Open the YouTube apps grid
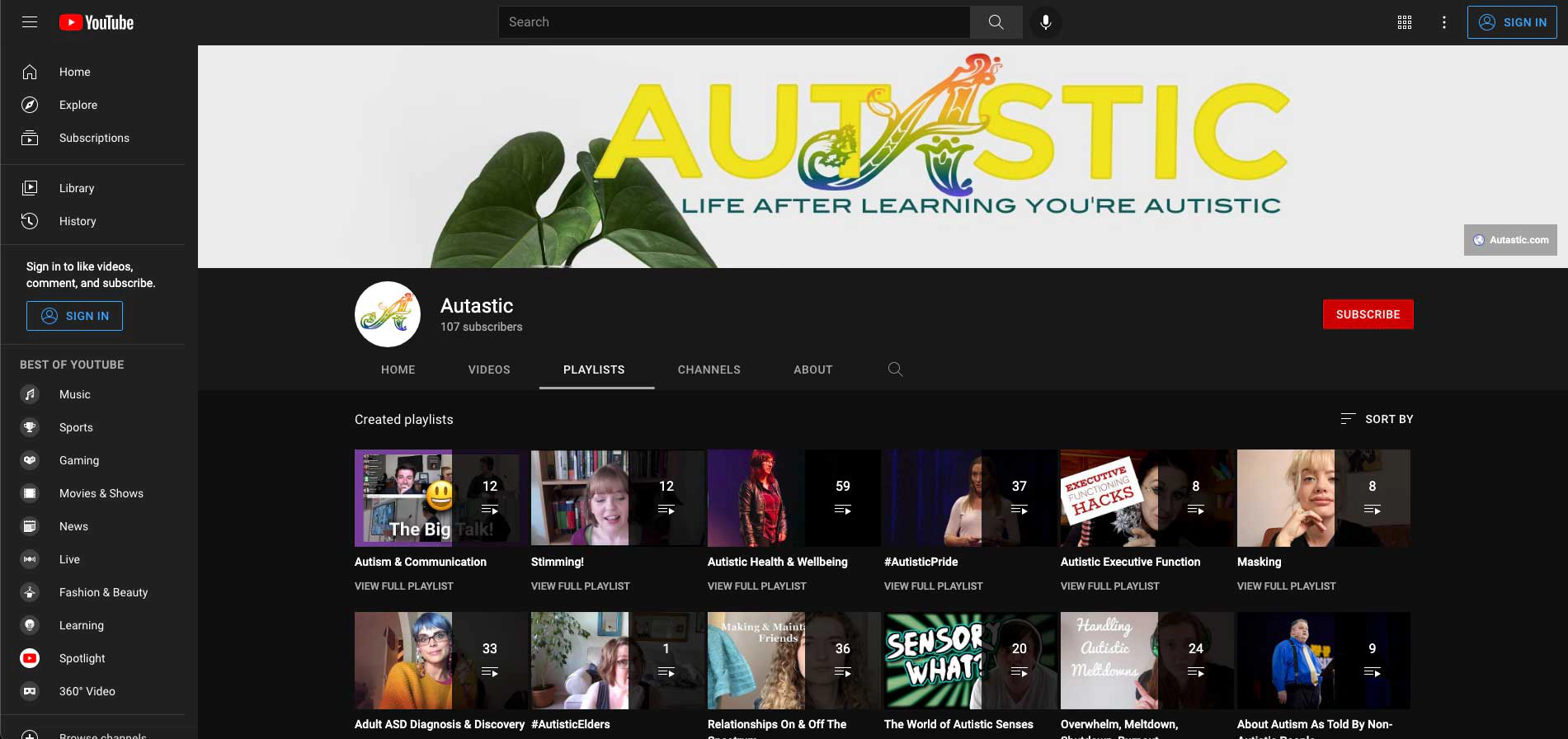The height and width of the screenshot is (739, 1568). pyautogui.click(x=1405, y=22)
